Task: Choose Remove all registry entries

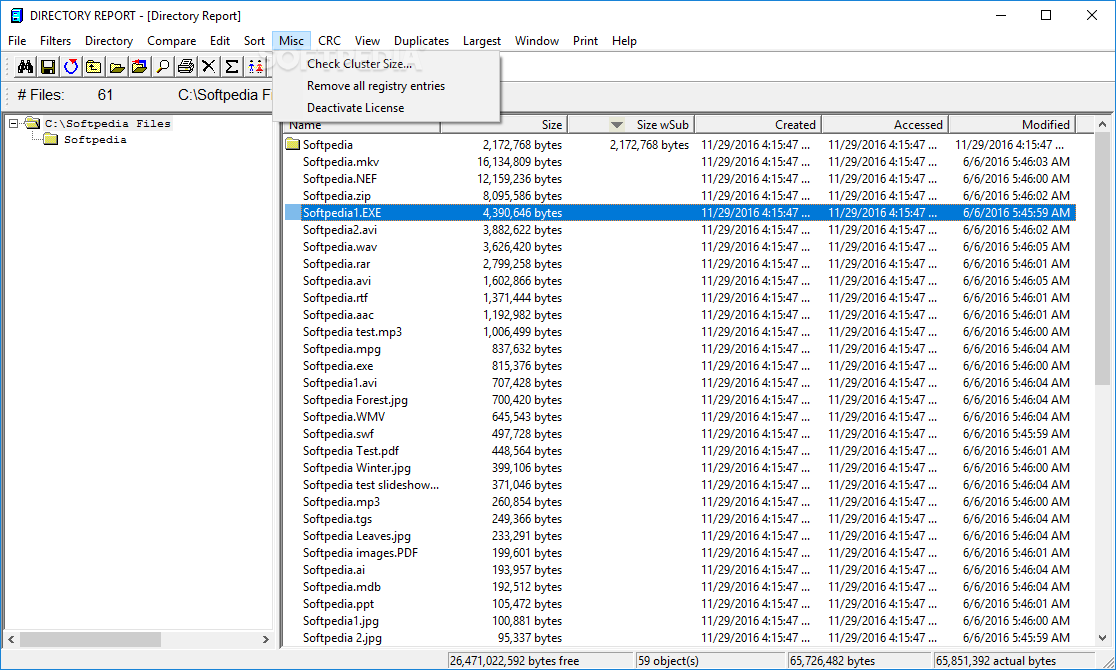Action: (386, 86)
